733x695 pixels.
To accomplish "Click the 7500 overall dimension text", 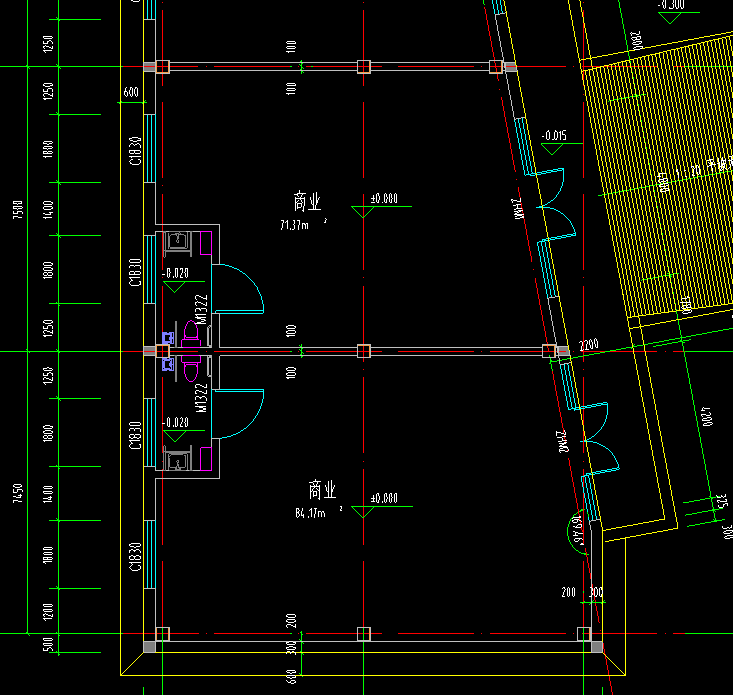I will [17, 209].
